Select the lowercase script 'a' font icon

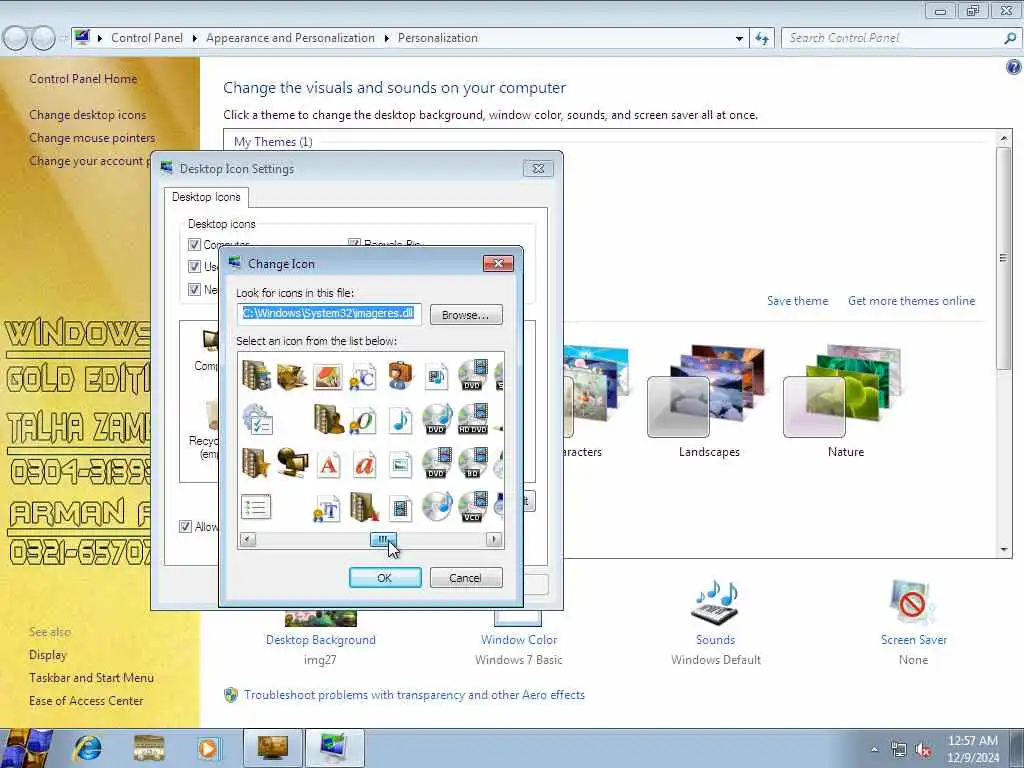pos(364,465)
